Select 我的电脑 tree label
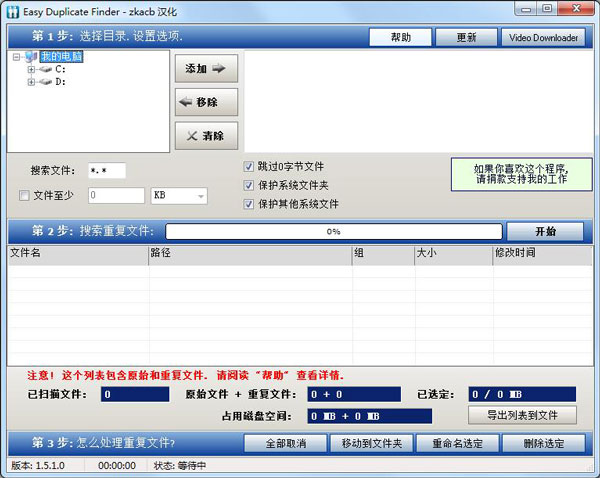 click(x=61, y=57)
